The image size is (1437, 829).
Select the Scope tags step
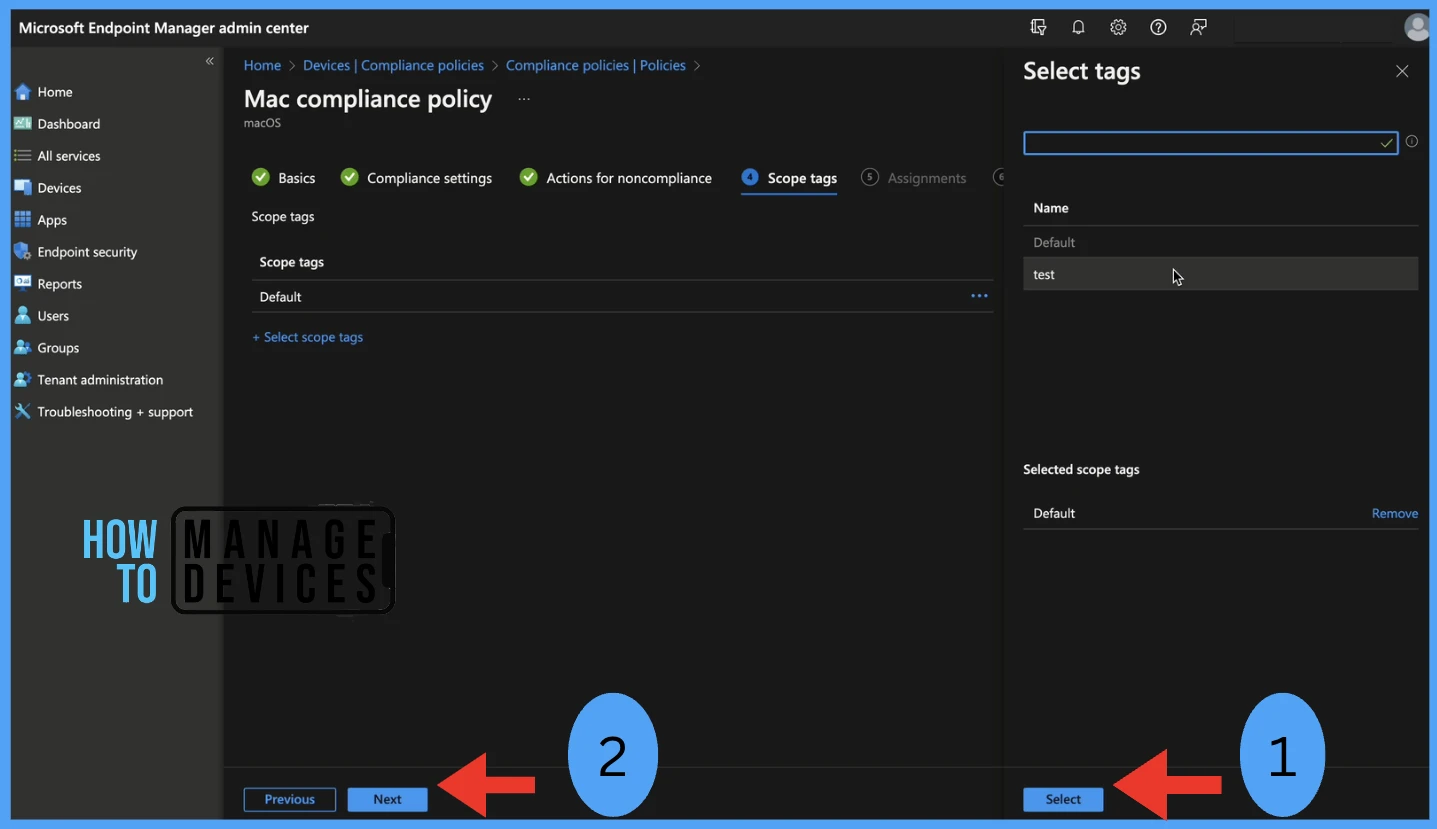[x=789, y=178]
